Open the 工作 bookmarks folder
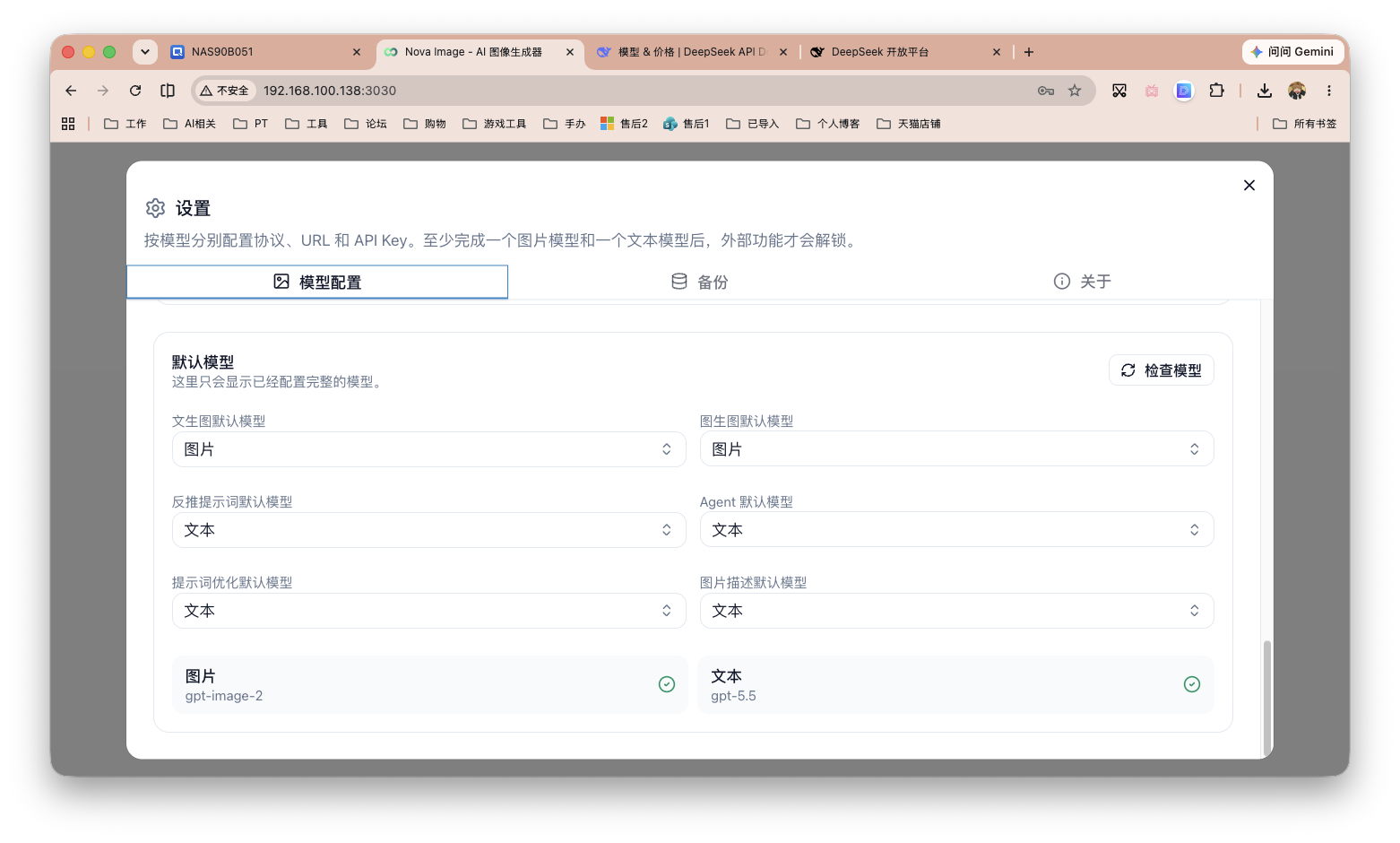The height and width of the screenshot is (843, 1400). tap(125, 124)
